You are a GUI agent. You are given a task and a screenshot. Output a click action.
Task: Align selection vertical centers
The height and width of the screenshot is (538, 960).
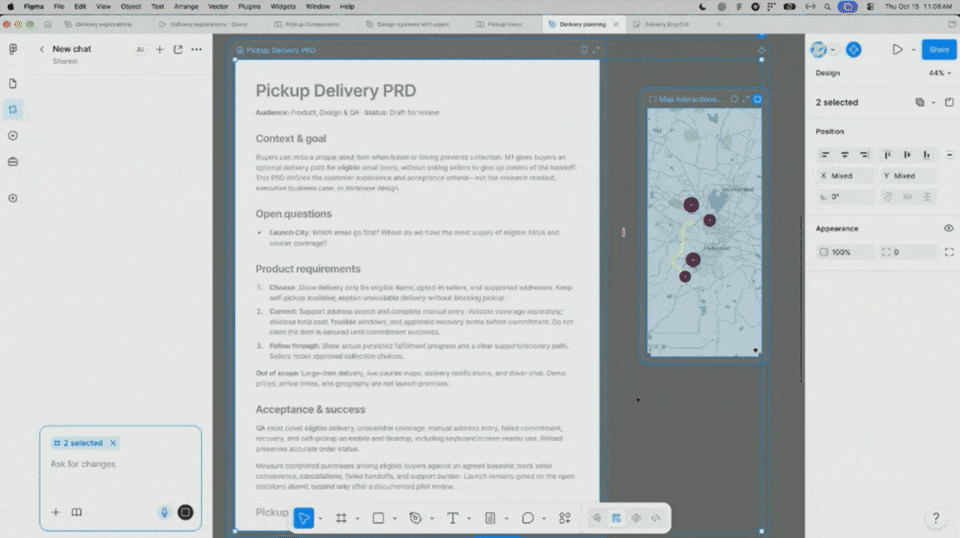907,155
